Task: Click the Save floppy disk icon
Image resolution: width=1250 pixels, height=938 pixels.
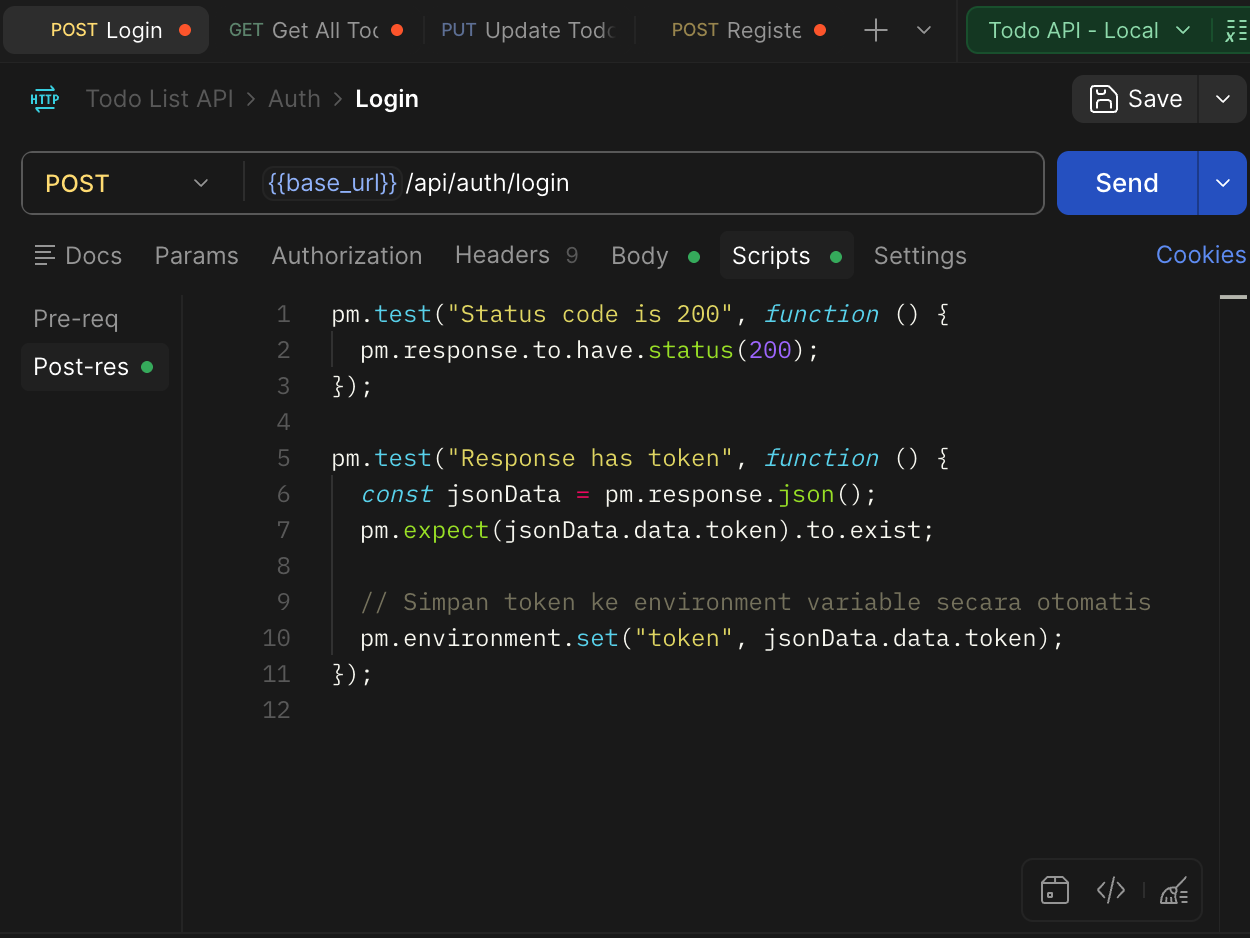Action: [1103, 99]
